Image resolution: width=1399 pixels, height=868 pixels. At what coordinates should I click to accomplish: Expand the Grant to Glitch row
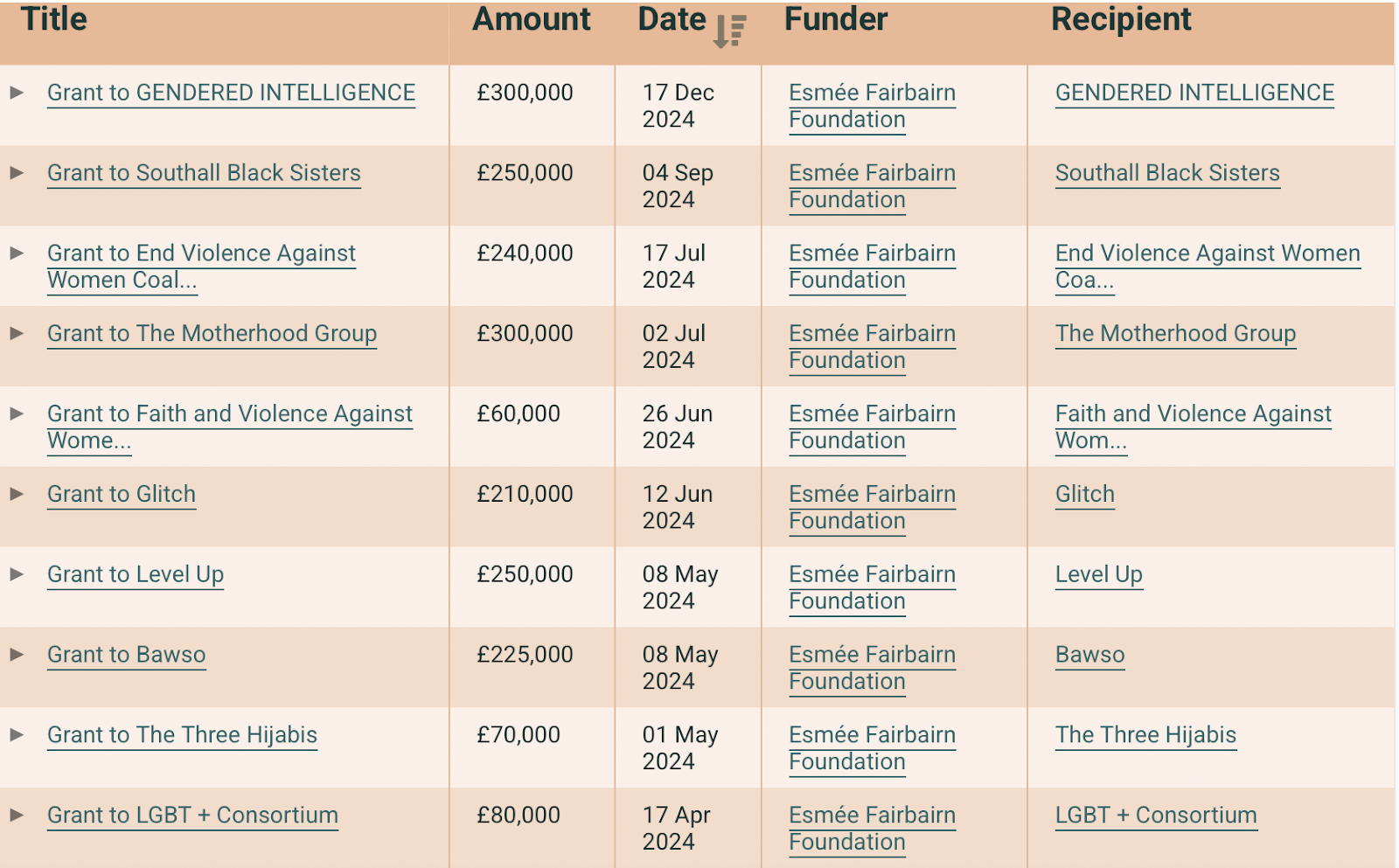[17, 494]
